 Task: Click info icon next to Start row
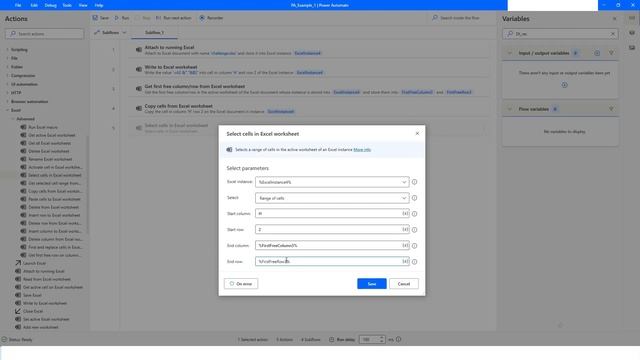point(414,230)
